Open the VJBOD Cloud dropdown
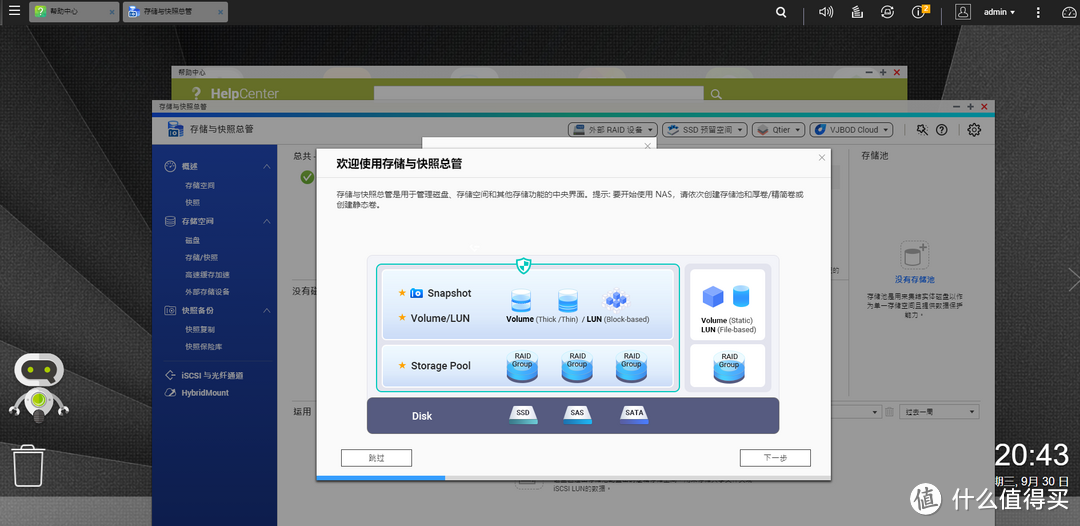Viewport: 1080px width, 526px height. click(851, 129)
